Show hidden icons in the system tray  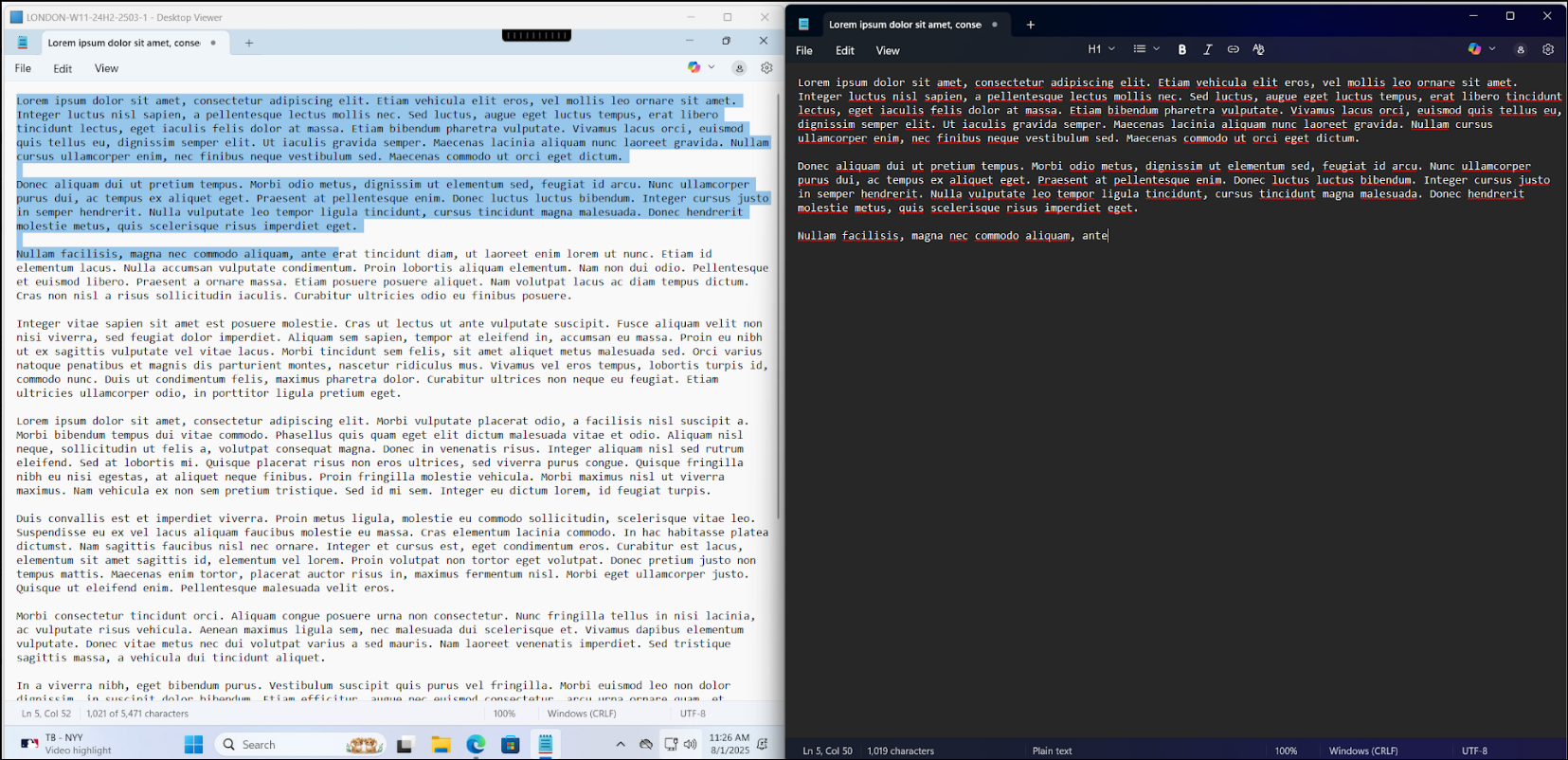tap(621, 745)
